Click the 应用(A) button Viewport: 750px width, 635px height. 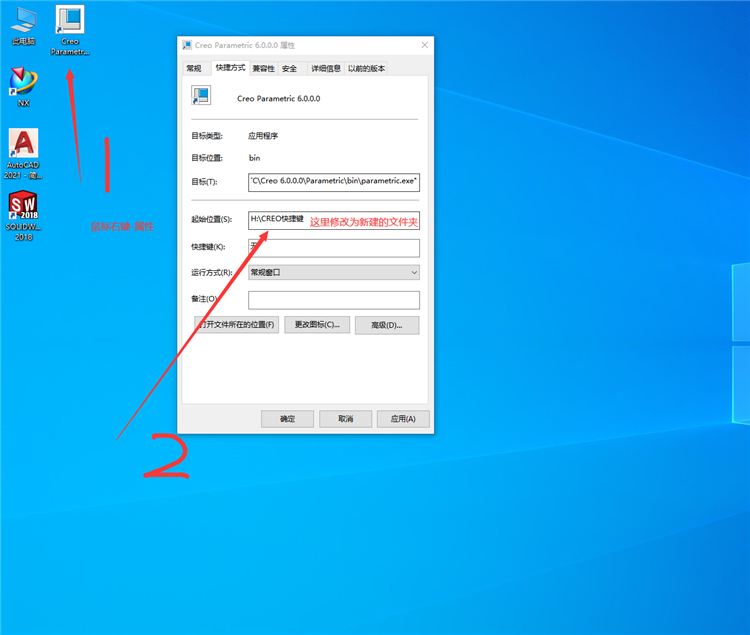pyautogui.click(x=403, y=419)
